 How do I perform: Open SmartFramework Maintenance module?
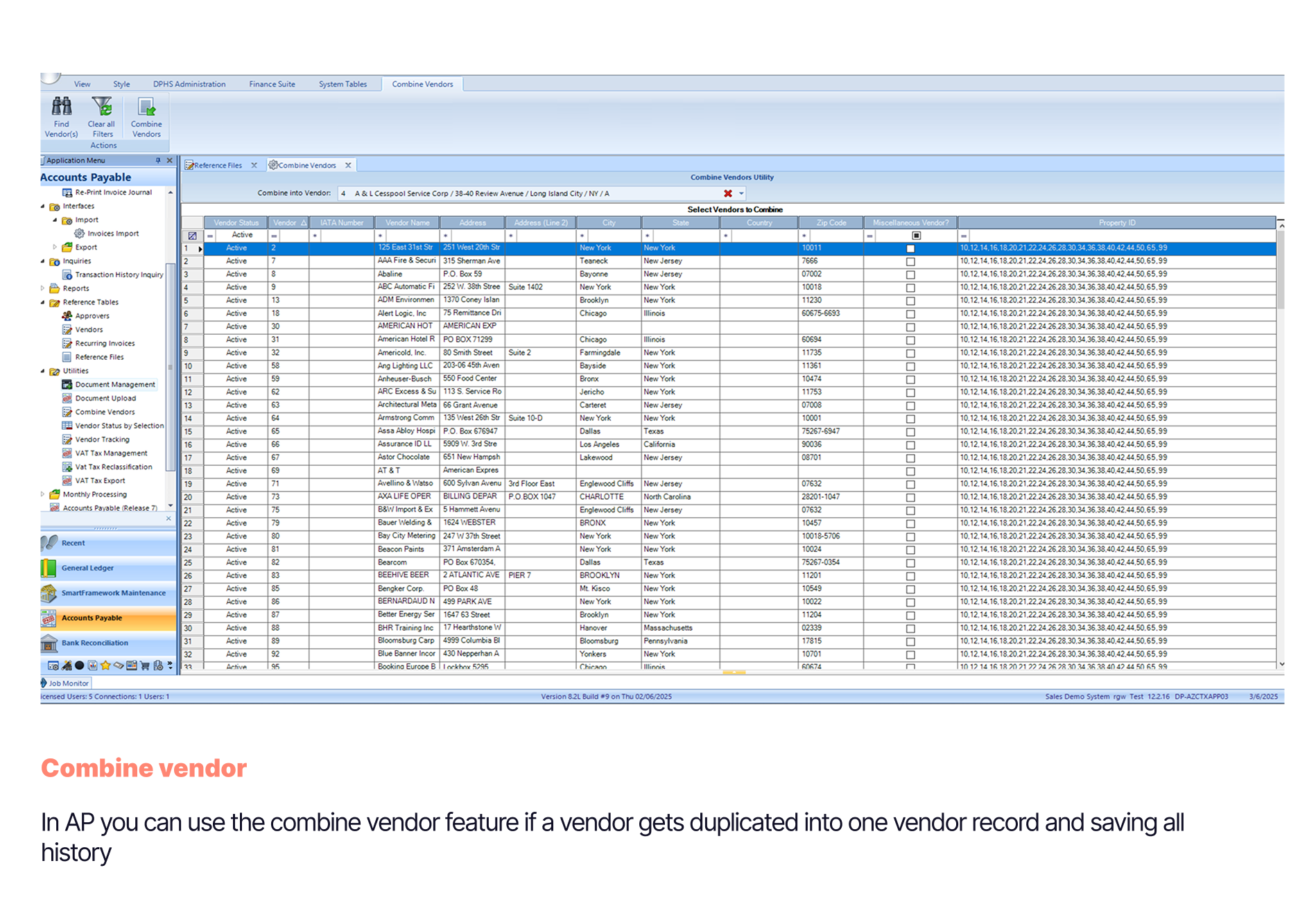[108, 593]
